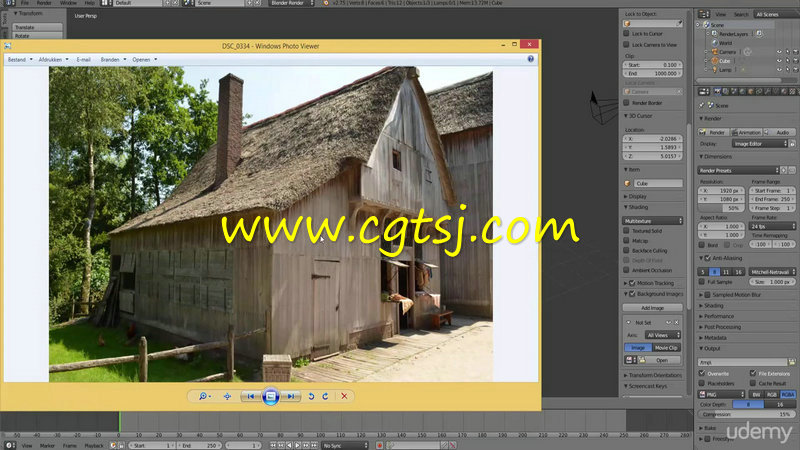The height and width of the screenshot is (450, 800).
Task: Delete photo with red X icon
Action: tap(344, 396)
